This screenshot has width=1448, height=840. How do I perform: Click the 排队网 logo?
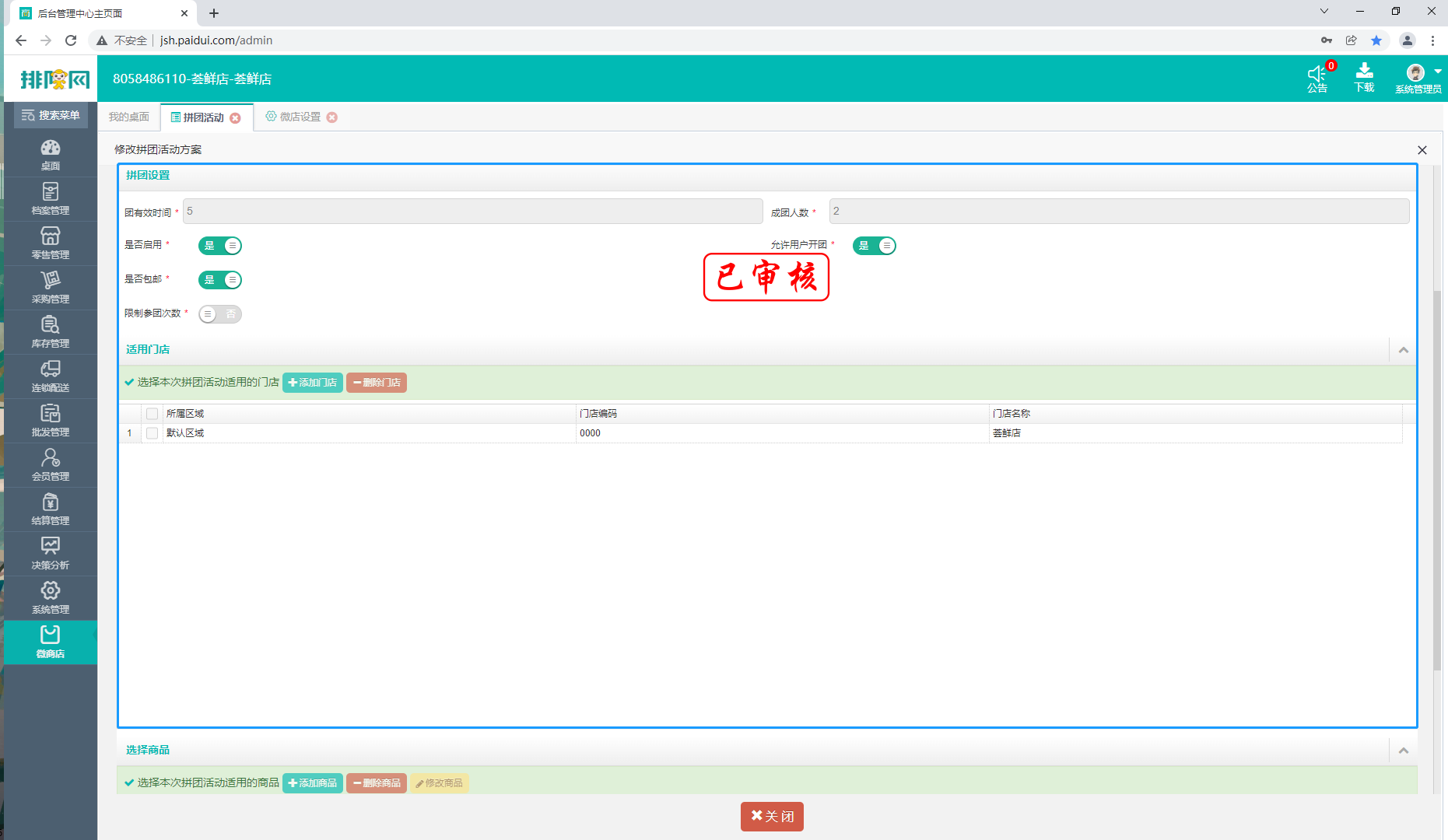point(54,79)
